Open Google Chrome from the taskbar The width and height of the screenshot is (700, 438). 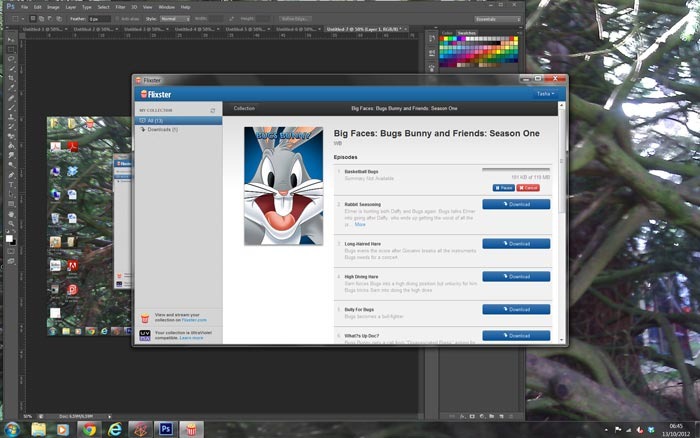(x=89, y=430)
